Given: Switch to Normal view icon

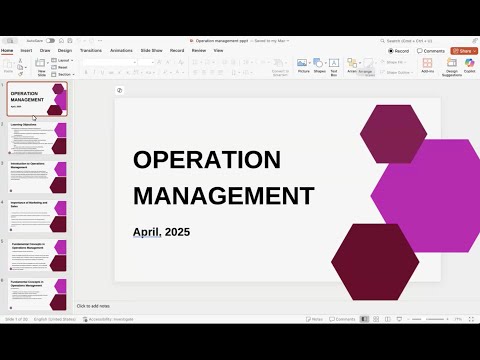Looking at the screenshot, I should click(364, 319).
